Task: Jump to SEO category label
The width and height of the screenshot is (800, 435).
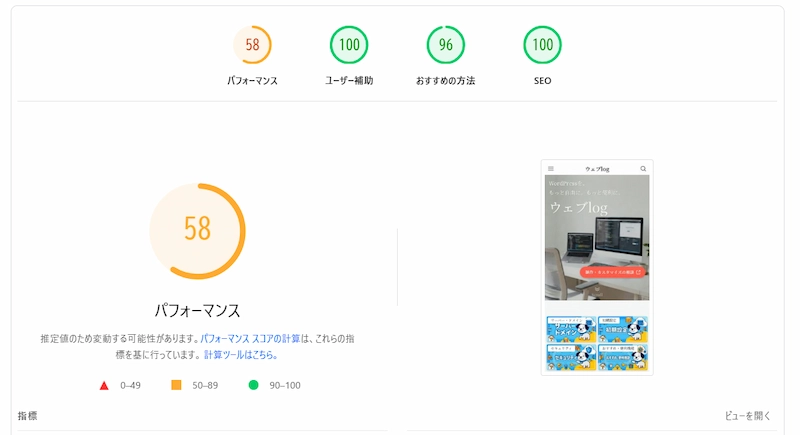Action: pyautogui.click(x=542, y=81)
